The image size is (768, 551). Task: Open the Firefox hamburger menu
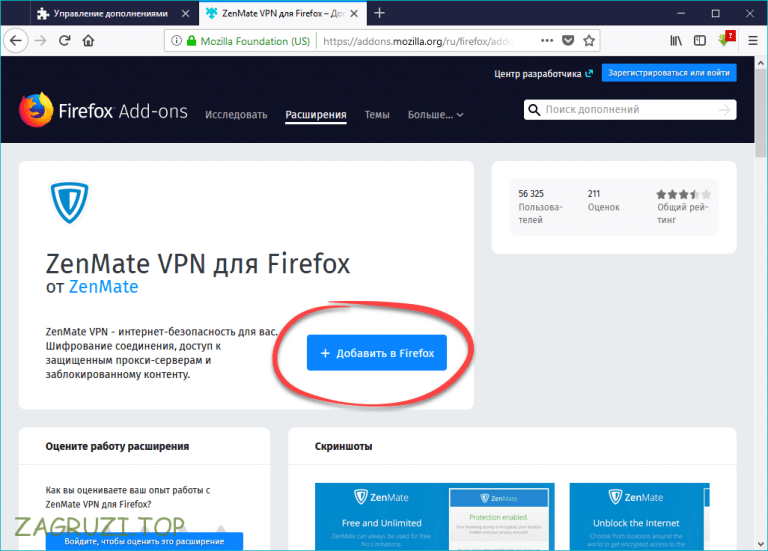tap(753, 41)
